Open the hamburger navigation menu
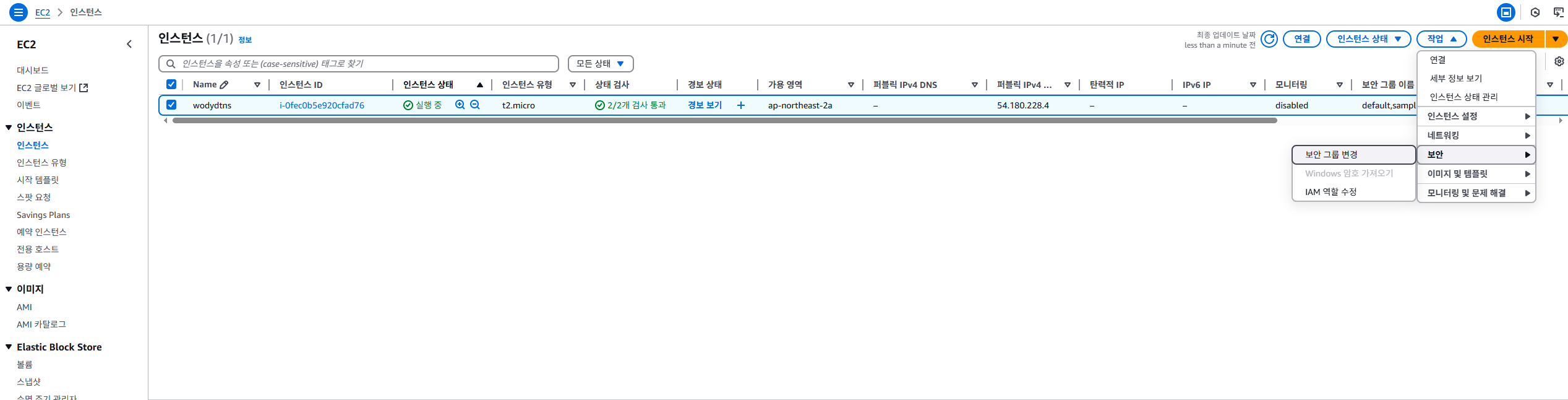 pyautogui.click(x=19, y=12)
